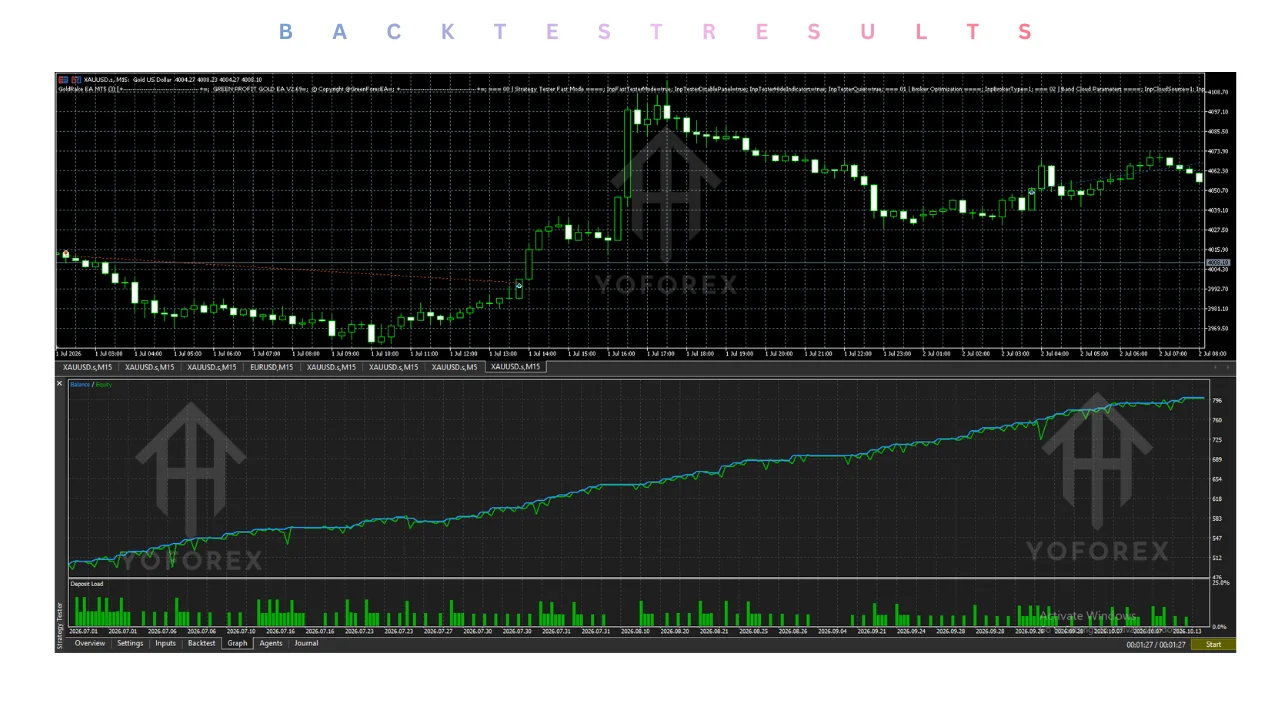Click the 1 Jul 2026 time axis label
This screenshot has width=1280, height=720.
click(70, 353)
